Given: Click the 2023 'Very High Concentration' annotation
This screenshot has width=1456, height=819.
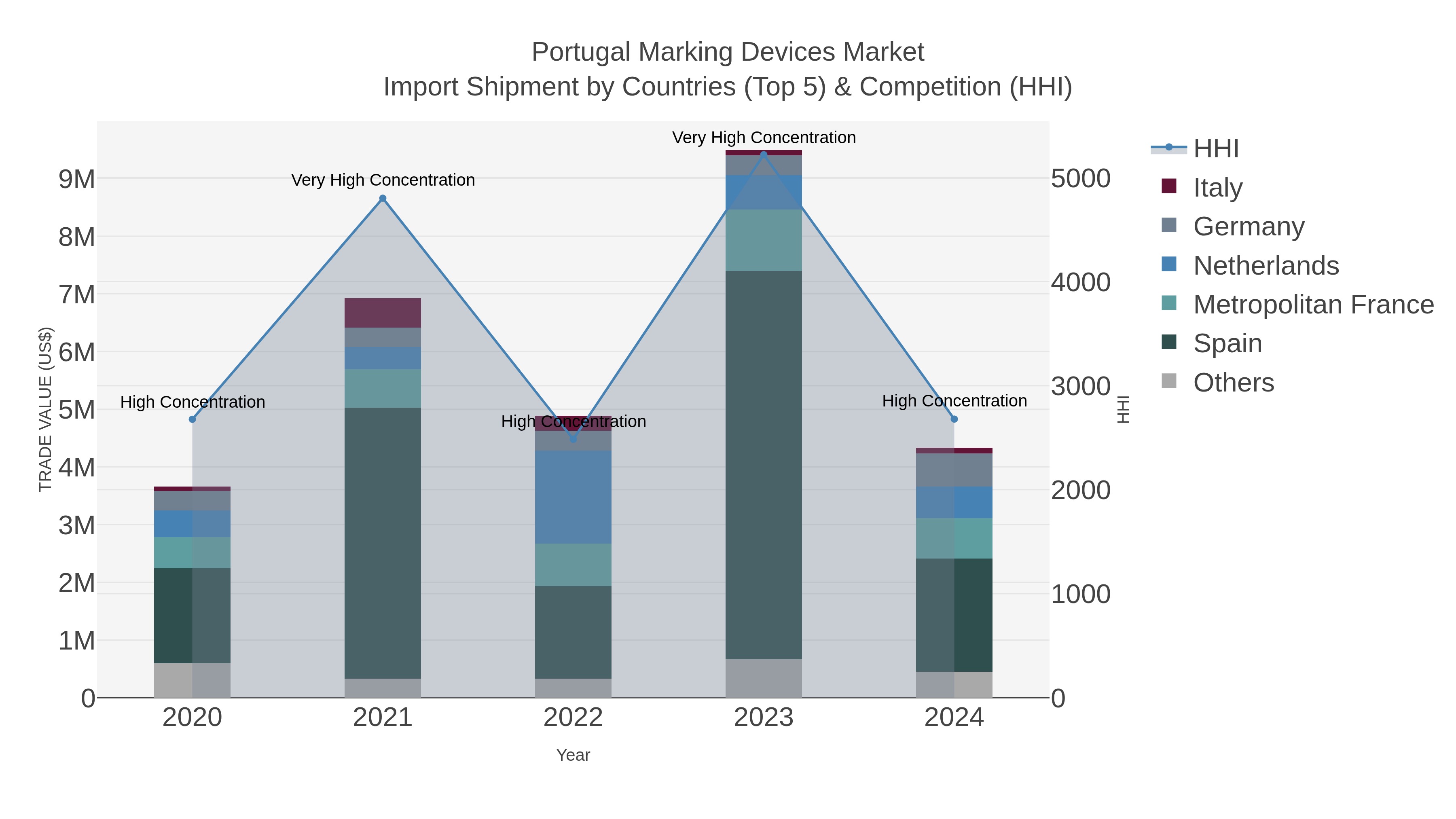Looking at the screenshot, I should 764,138.
